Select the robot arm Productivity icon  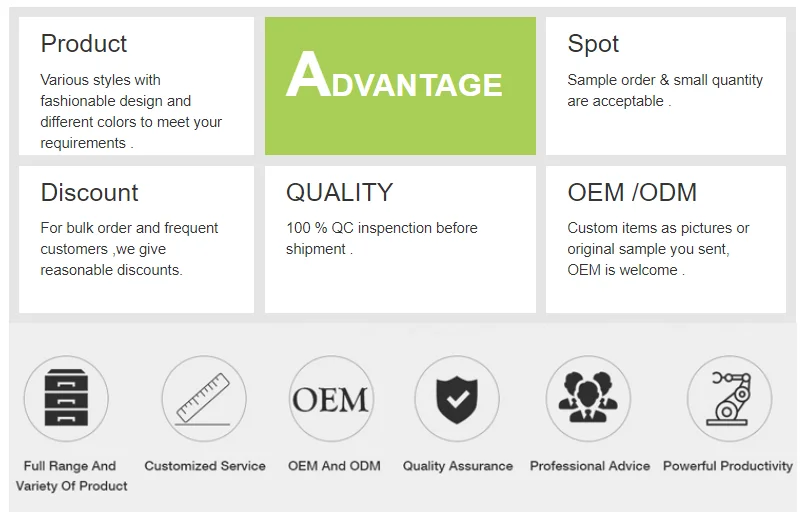729,398
